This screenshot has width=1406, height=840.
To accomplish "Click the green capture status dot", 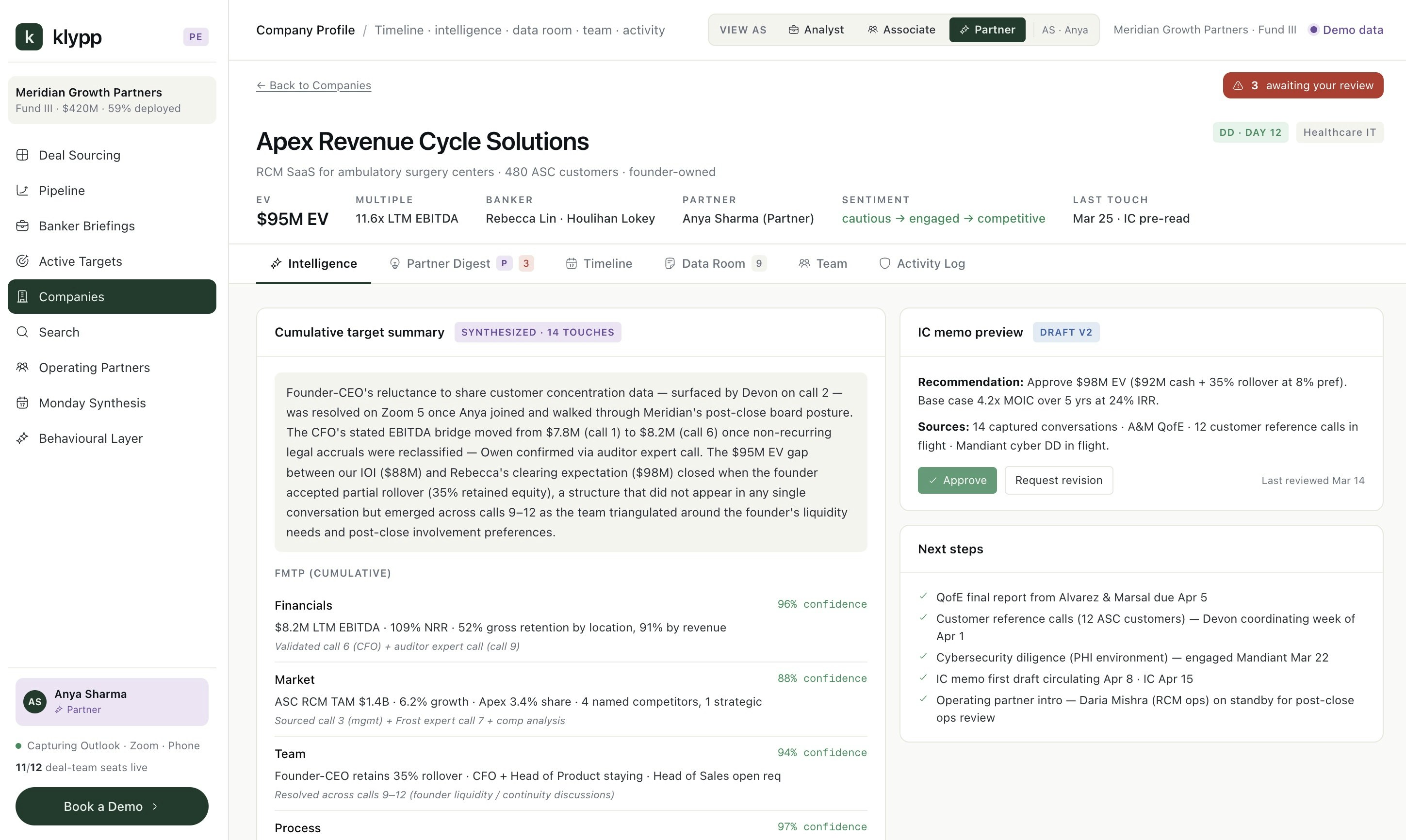I will pos(19,746).
